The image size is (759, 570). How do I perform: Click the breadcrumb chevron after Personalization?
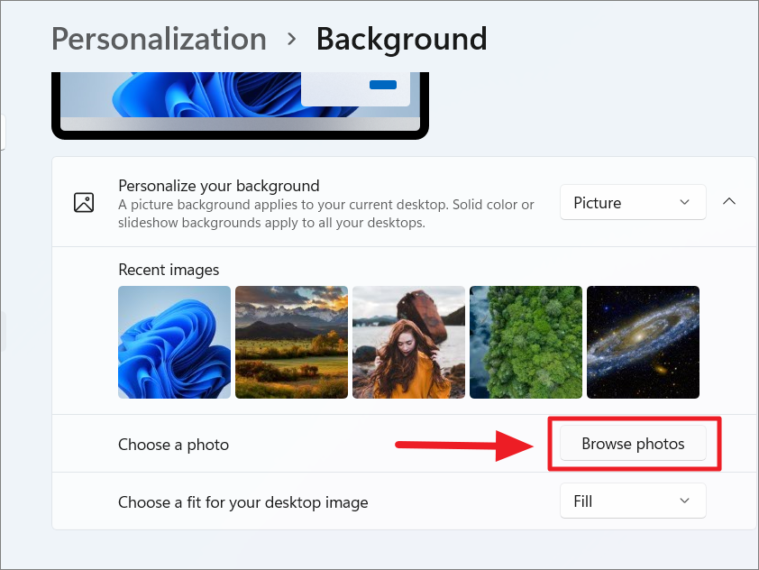click(292, 40)
